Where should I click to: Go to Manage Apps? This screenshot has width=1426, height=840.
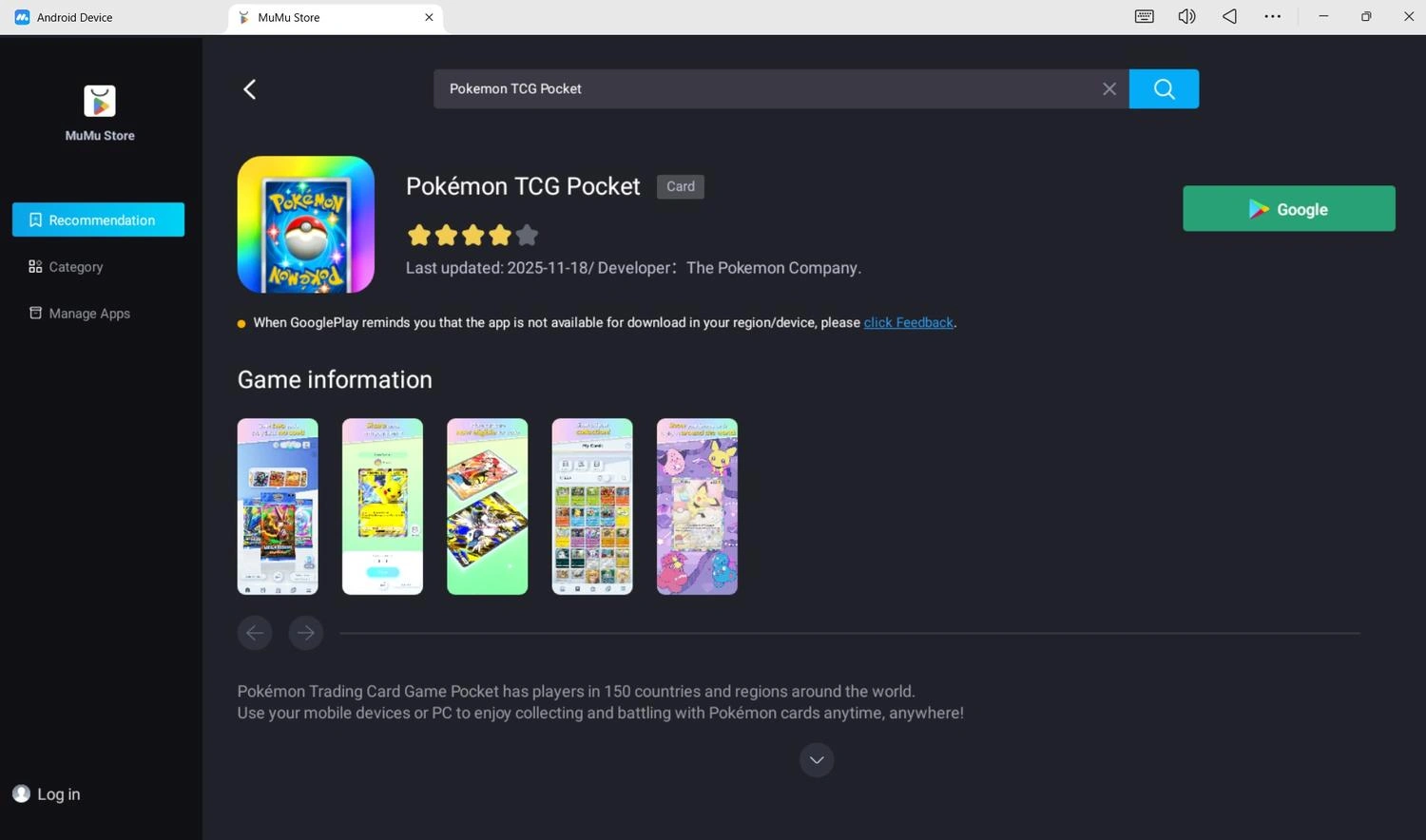[88, 314]
